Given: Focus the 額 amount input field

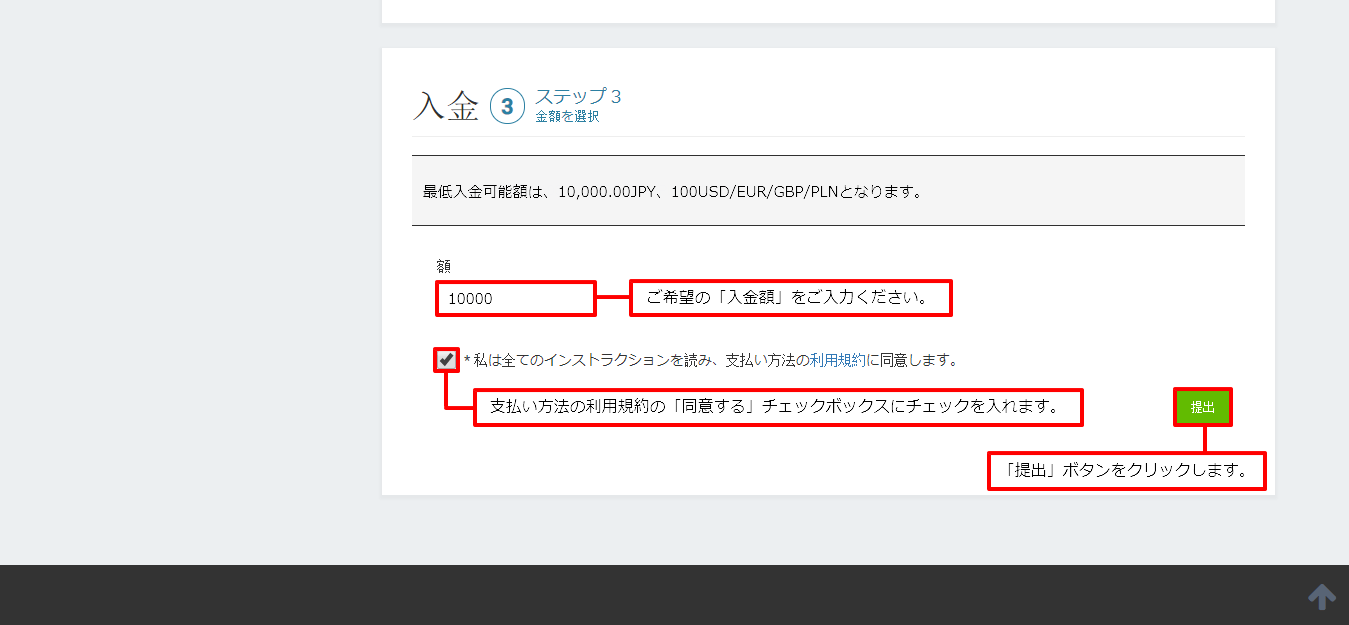Looking at the screenshot, I should [516, 299].
